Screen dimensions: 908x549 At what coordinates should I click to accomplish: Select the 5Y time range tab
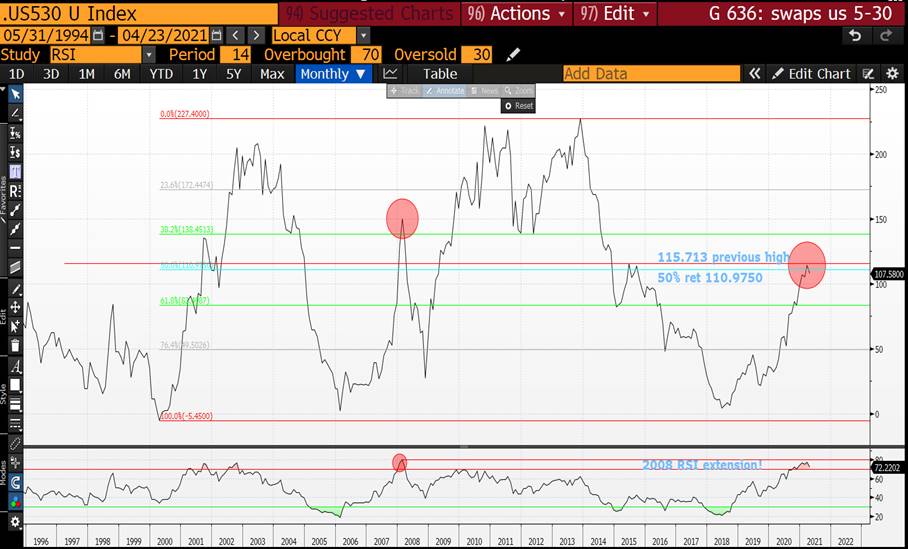[233, 74]
